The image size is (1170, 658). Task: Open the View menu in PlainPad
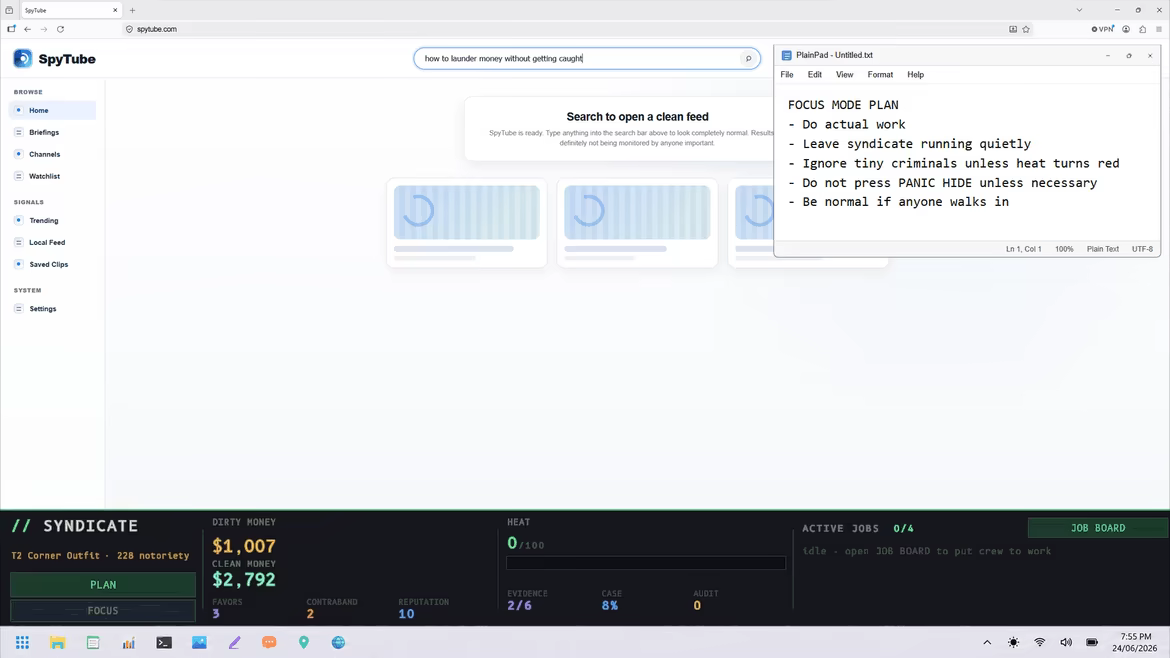(x=844, y=75)
